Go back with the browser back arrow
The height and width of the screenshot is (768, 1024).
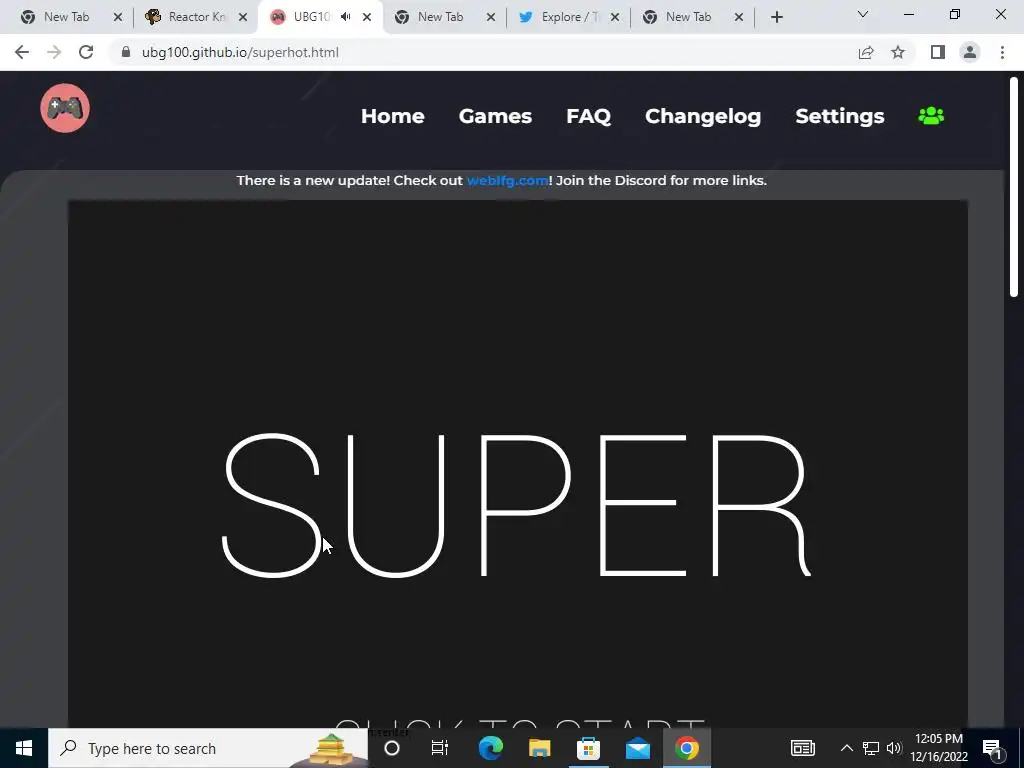(x=22, y=52)
